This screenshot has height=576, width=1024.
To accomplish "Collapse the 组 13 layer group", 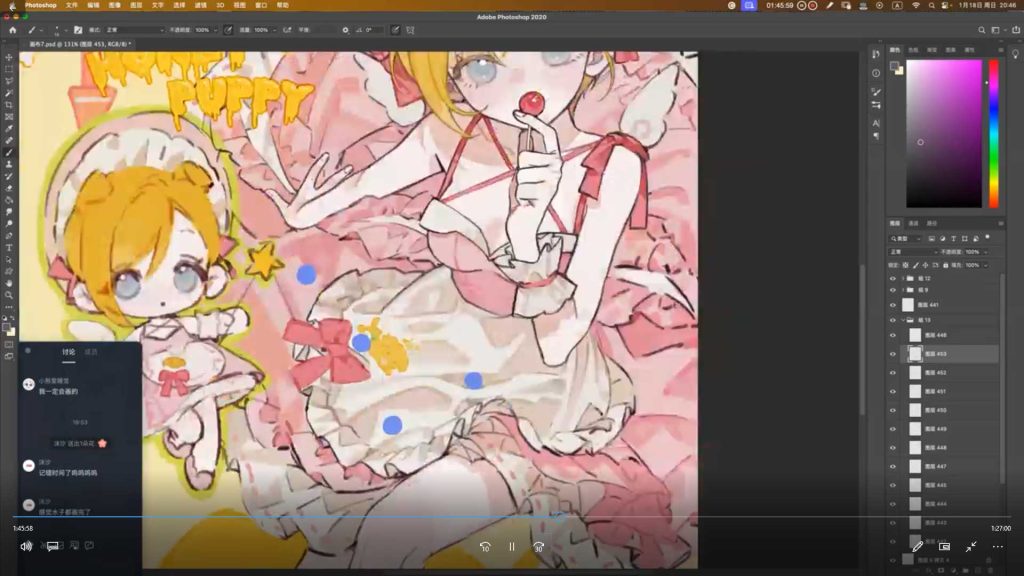I will click(903, 321).
